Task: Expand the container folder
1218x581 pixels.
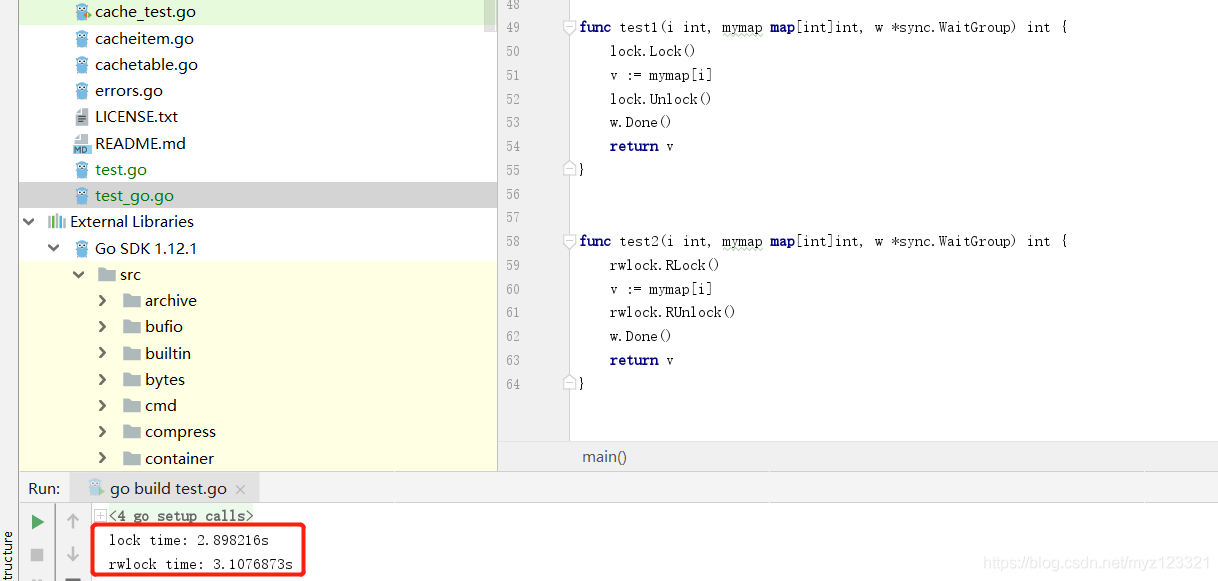Action: tap(103, 458)
